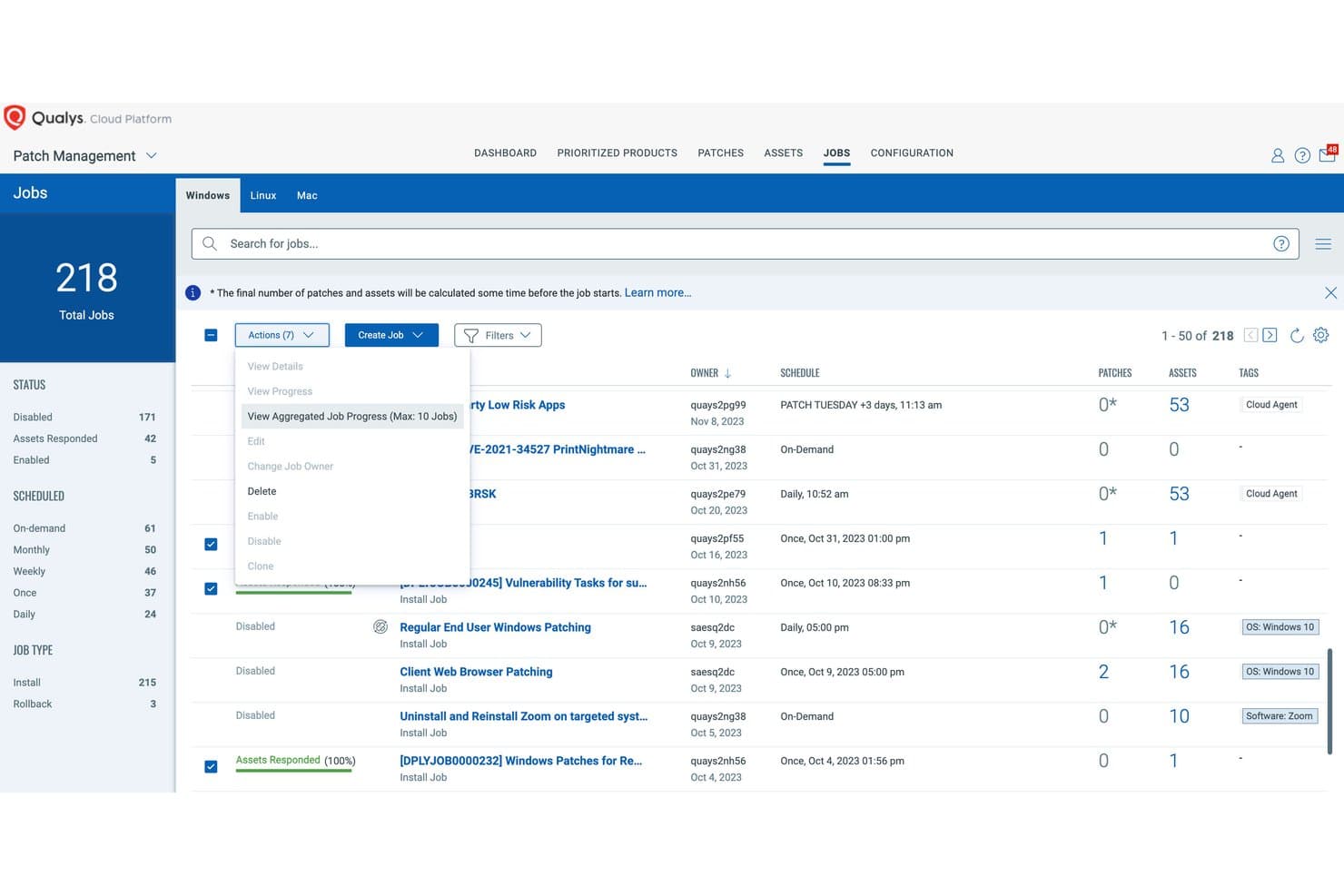This screenshot has height=896, width=1344.
Task: Go to next page of jobs
Action: tap(1270, 335)
